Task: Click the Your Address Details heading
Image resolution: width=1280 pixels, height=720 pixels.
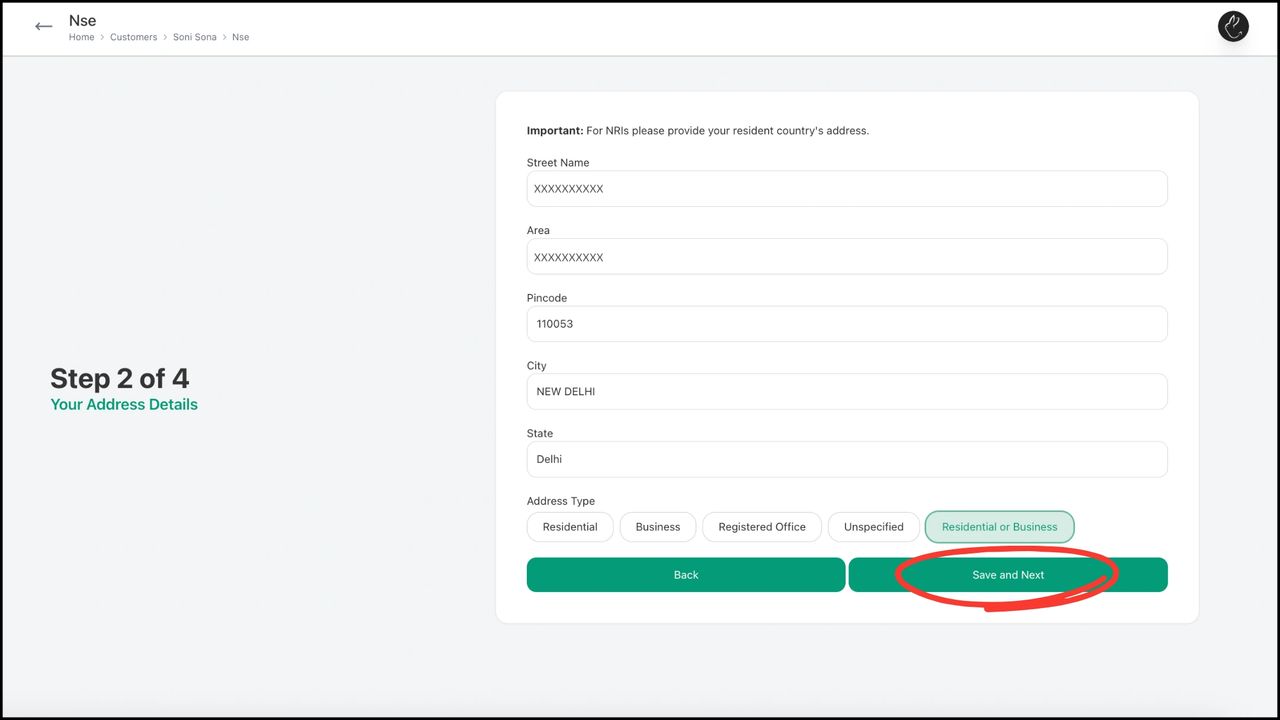Action: pos(123,404)
